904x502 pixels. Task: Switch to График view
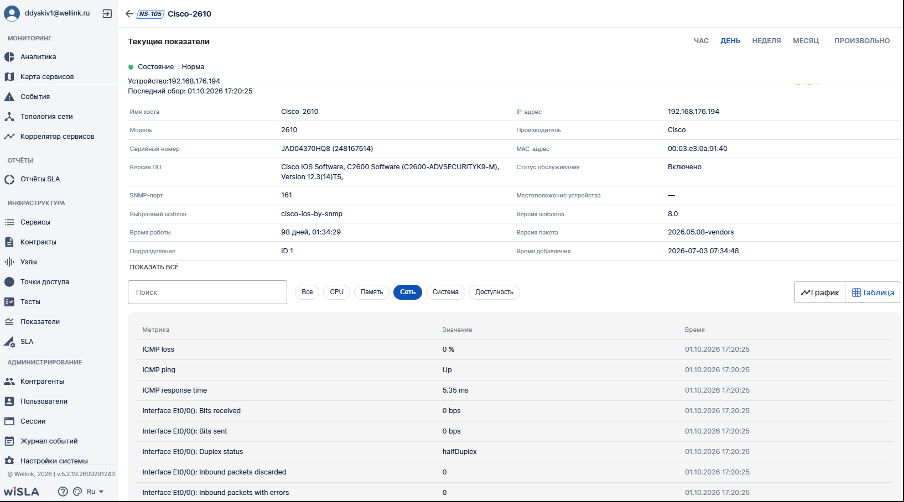(x=820, y=292)
